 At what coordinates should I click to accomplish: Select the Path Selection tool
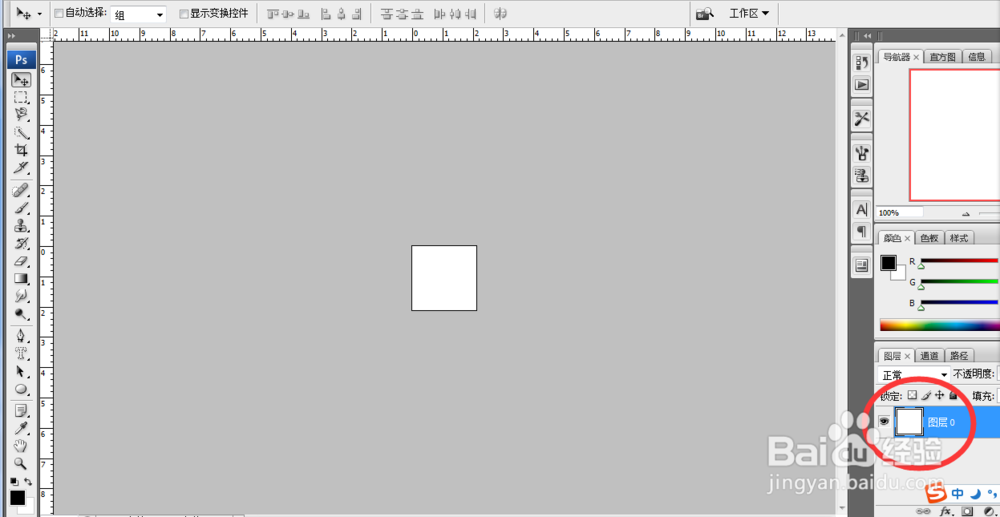[21, 371]
